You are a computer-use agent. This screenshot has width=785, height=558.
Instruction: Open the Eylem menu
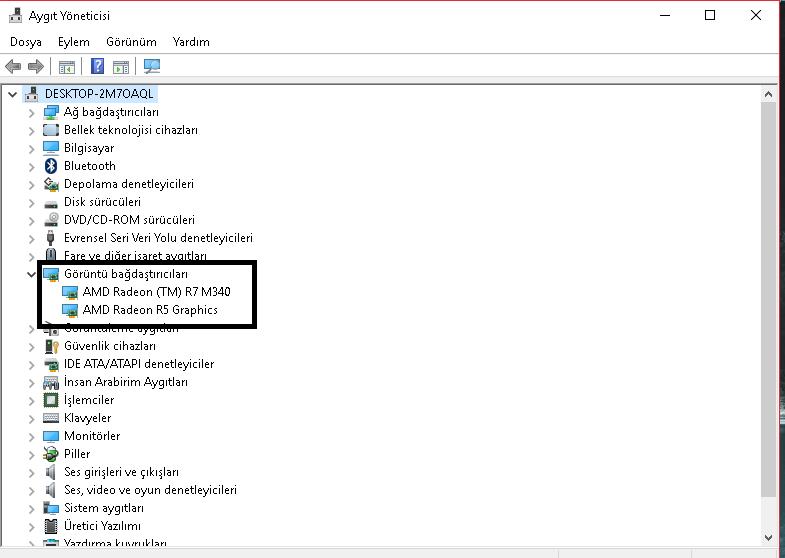[x=73, y=42]
